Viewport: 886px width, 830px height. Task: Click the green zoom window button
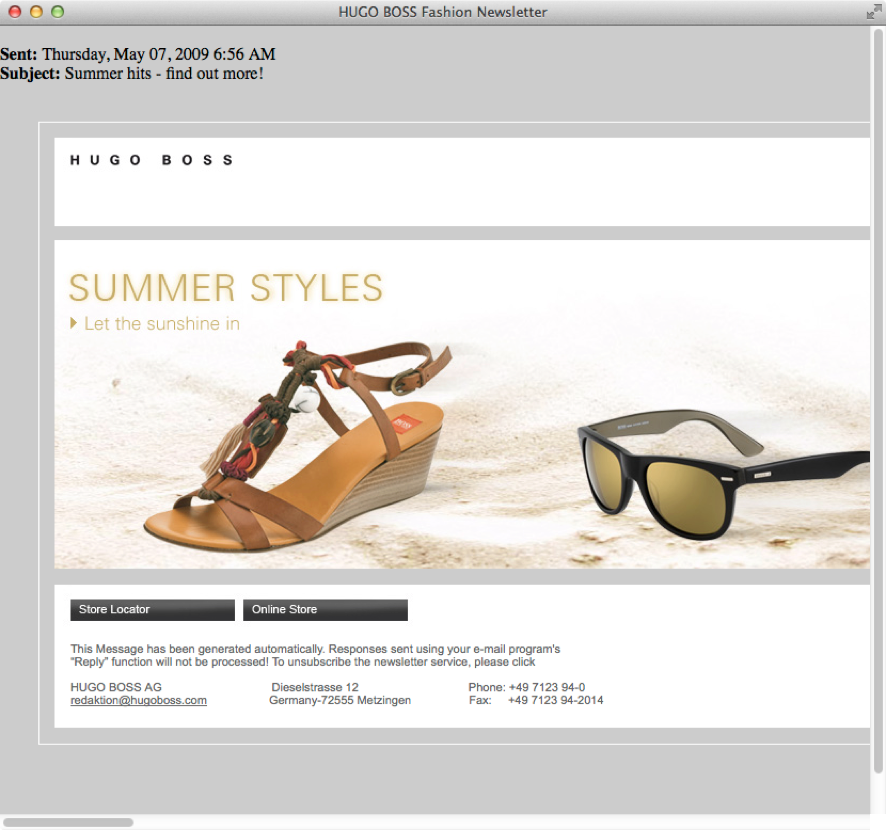(58, 12)
